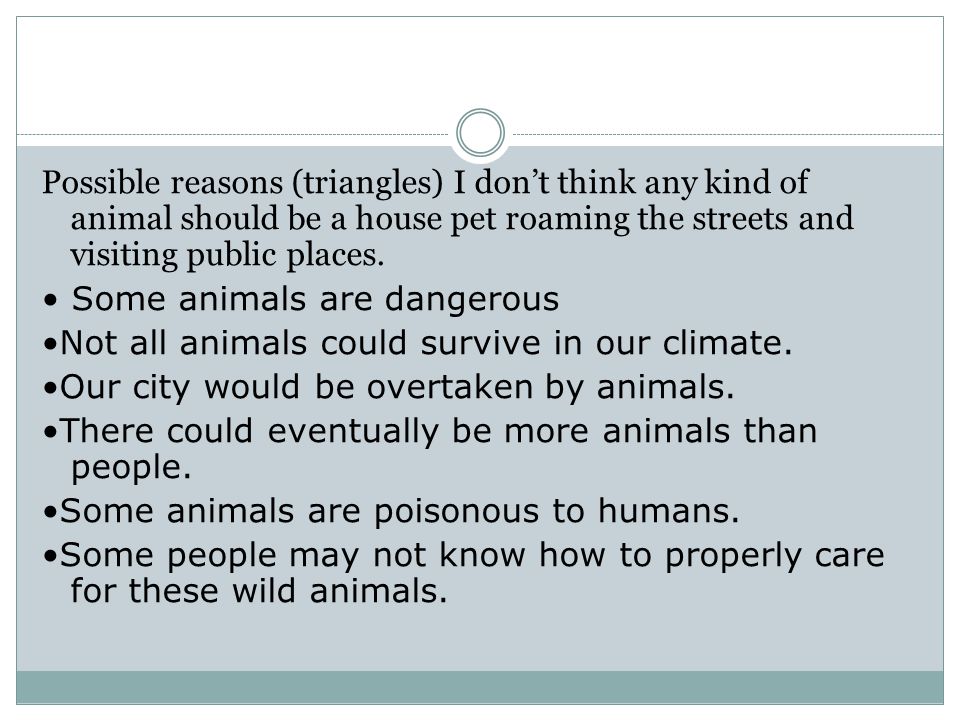Click bullet before 'Our city would be overtaken'

click(x=51, y=389)
